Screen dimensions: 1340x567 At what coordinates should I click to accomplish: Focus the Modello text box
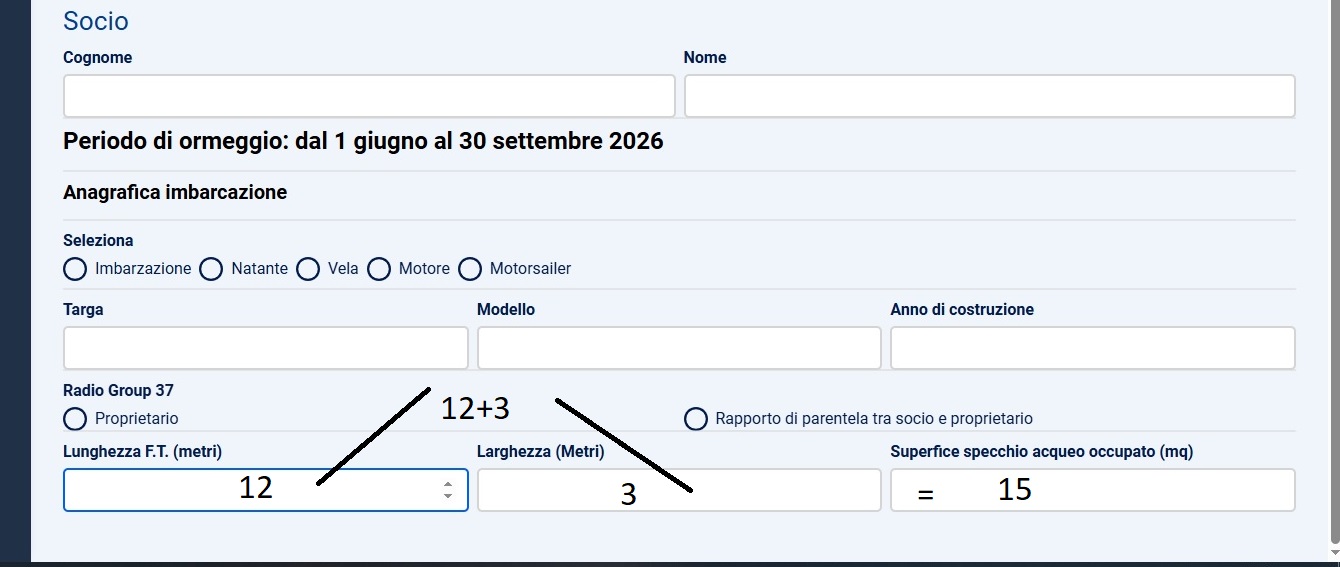tap(679, 348)
